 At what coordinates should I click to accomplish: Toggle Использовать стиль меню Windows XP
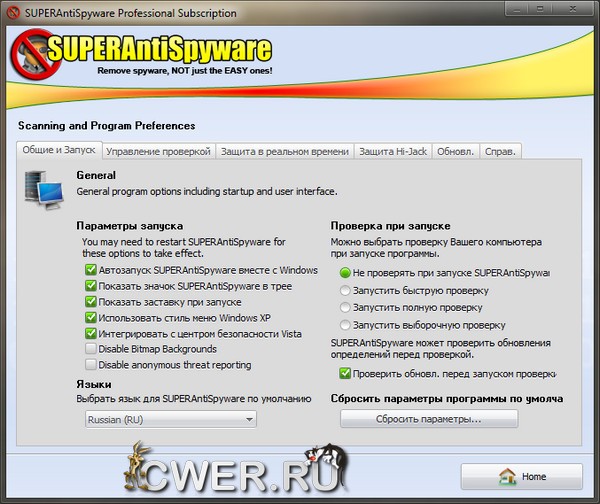click(92, 317)
